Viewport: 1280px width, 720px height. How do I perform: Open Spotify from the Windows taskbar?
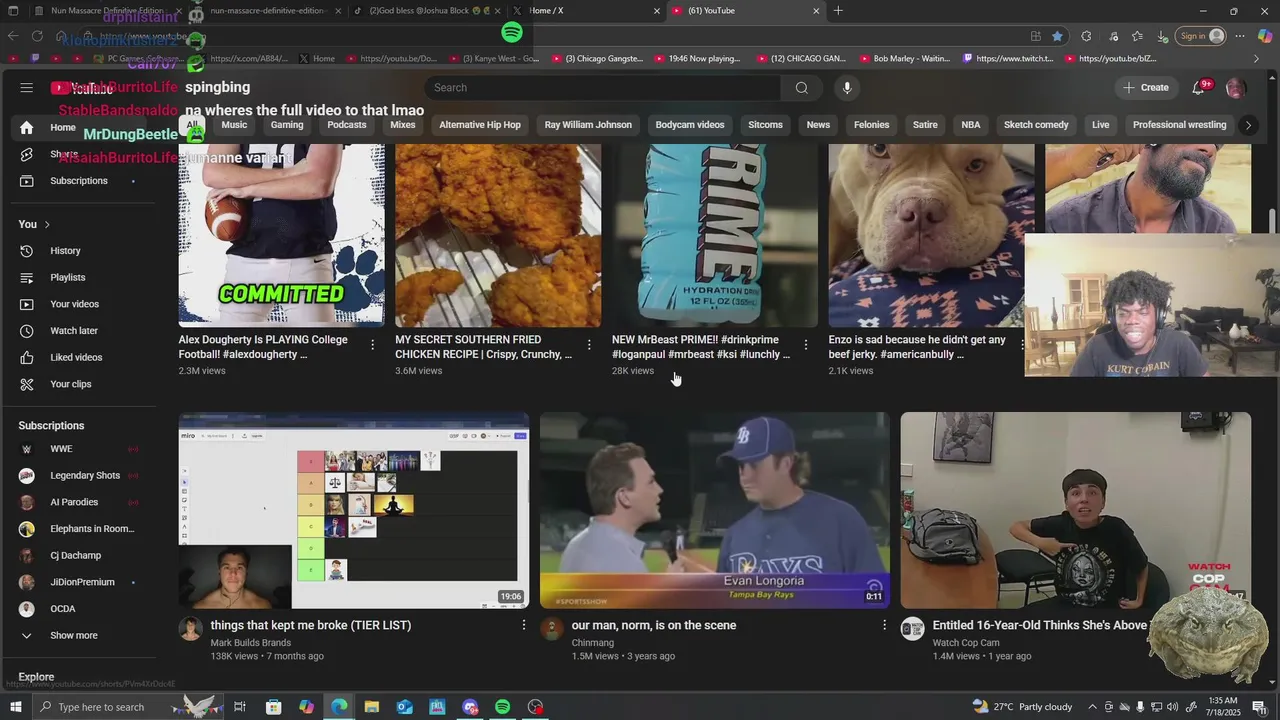(502, 707)
